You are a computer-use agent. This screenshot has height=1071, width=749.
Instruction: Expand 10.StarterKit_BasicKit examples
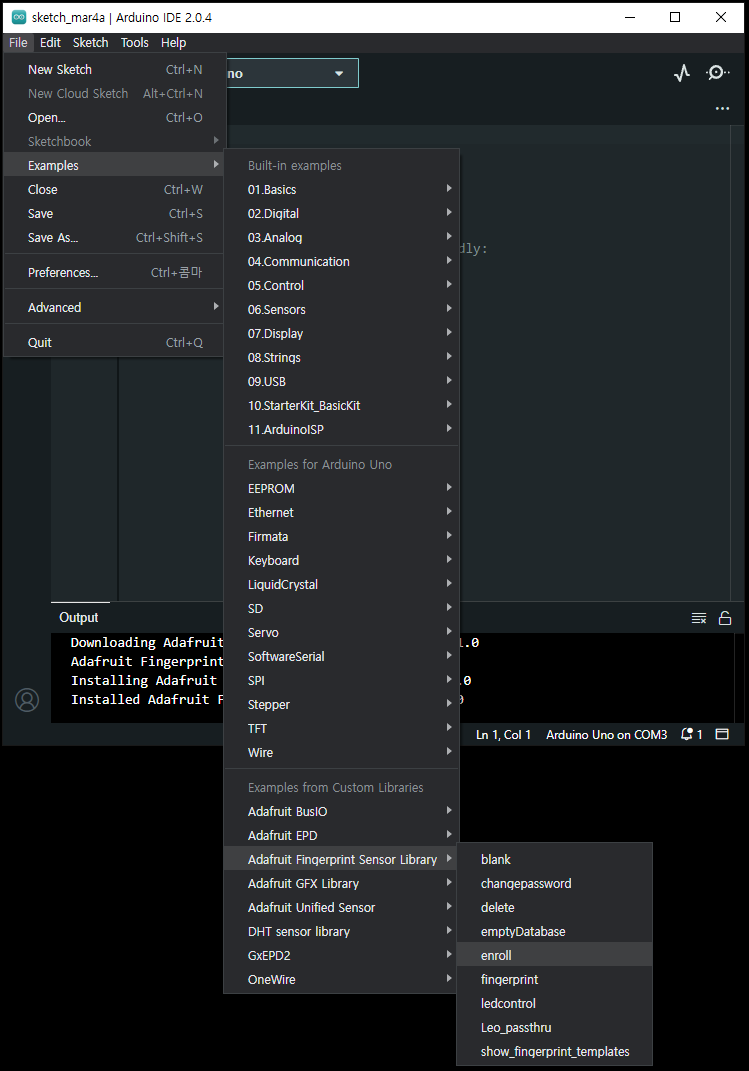pos(341,405)
